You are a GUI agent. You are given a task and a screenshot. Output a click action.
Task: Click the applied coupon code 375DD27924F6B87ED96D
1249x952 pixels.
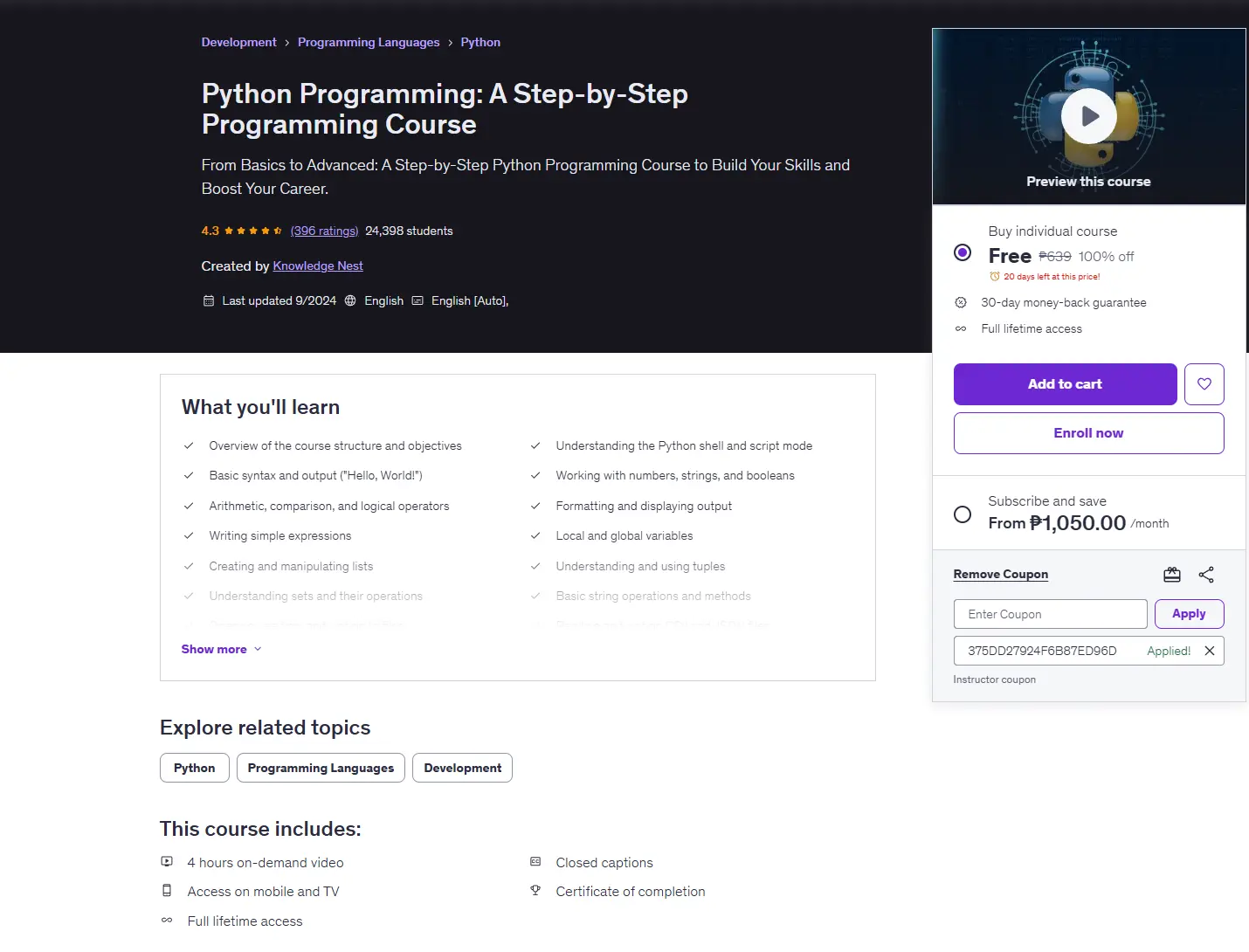coord(1042,651)
